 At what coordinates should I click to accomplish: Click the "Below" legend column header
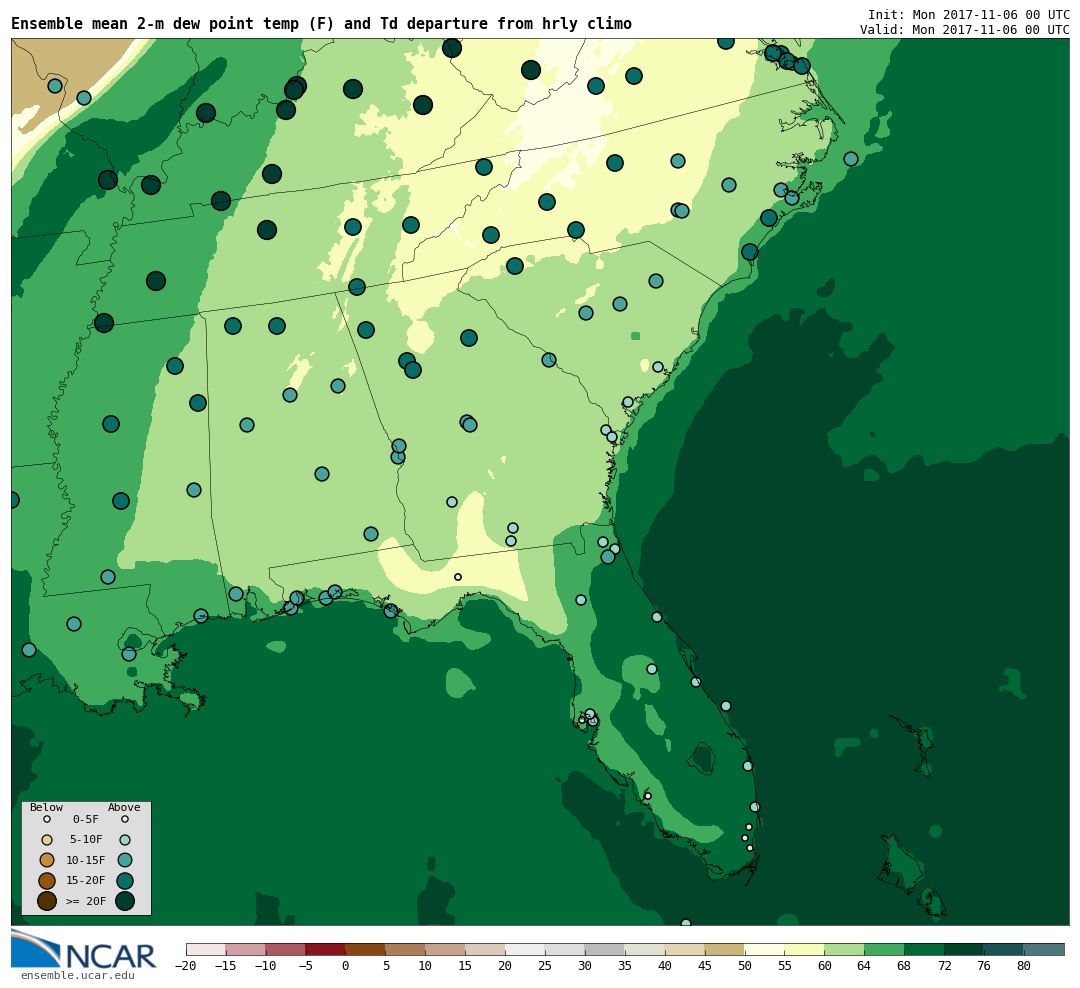pos(46,807)
